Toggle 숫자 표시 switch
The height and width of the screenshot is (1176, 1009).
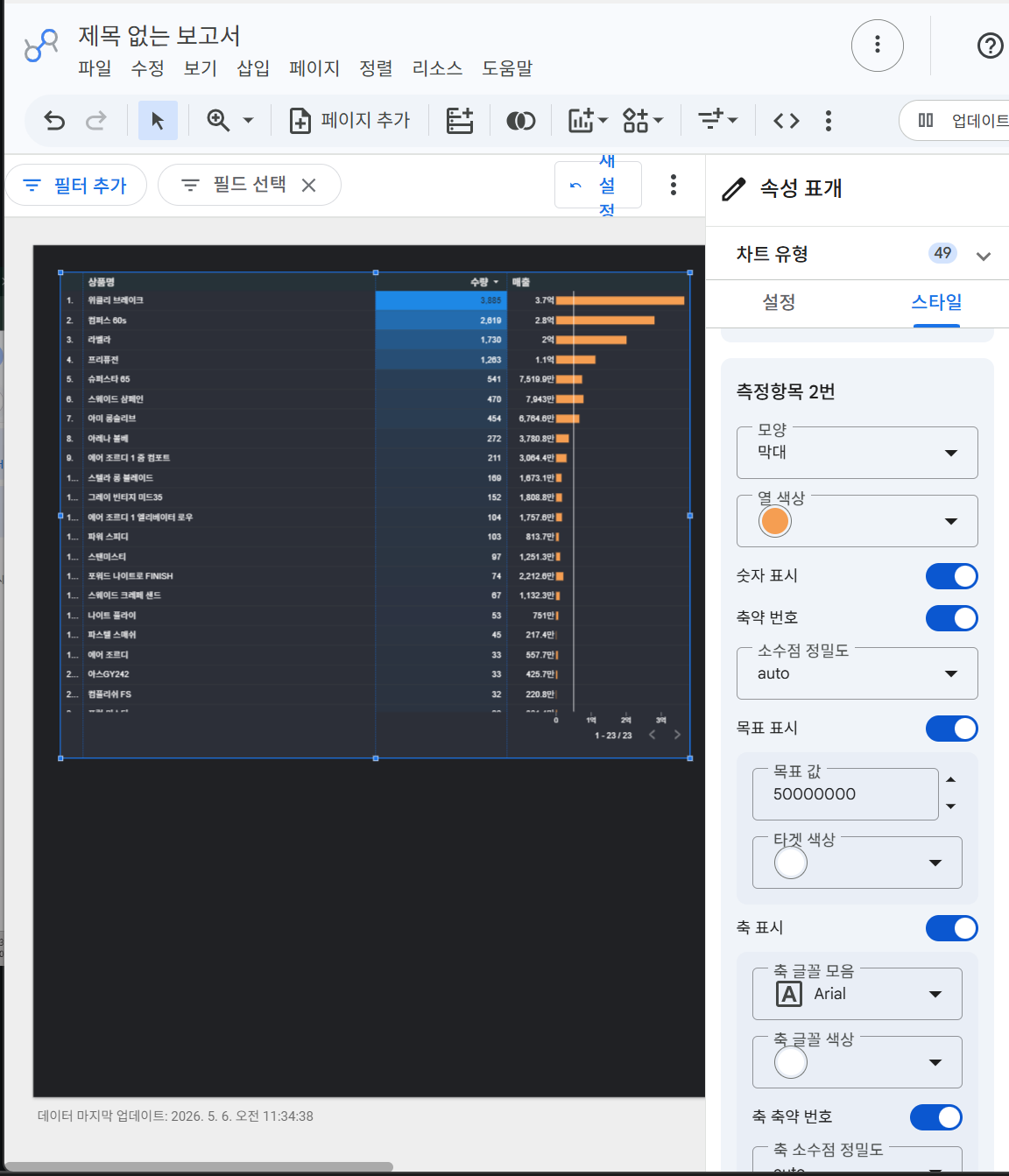click(x=952, y=576)
